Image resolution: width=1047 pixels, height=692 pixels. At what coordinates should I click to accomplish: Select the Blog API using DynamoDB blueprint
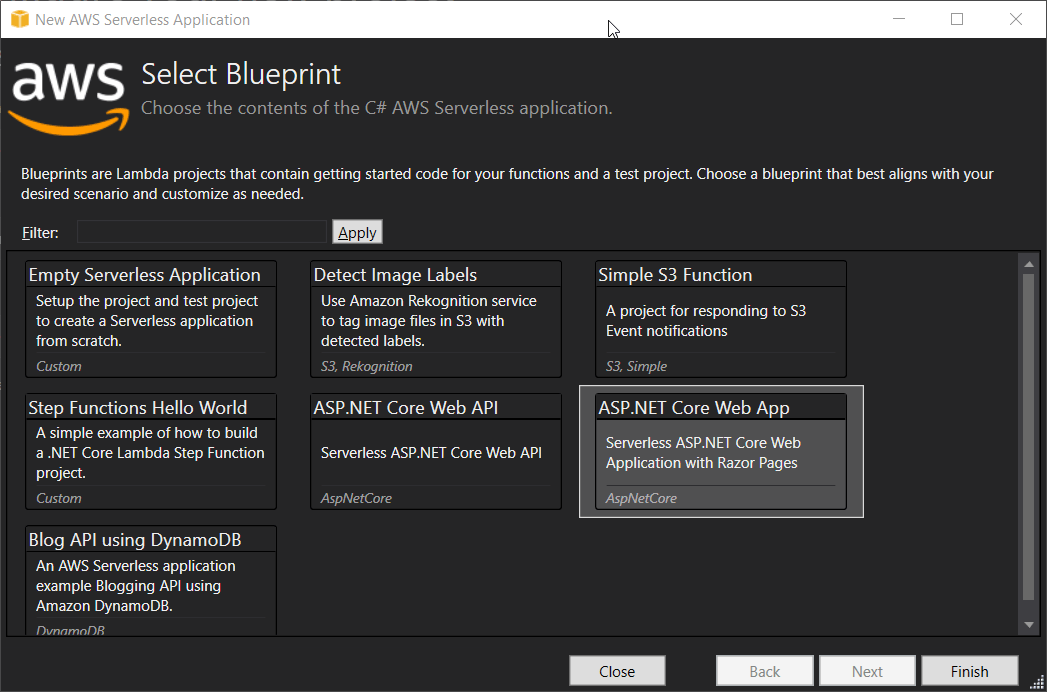point(150,580)
